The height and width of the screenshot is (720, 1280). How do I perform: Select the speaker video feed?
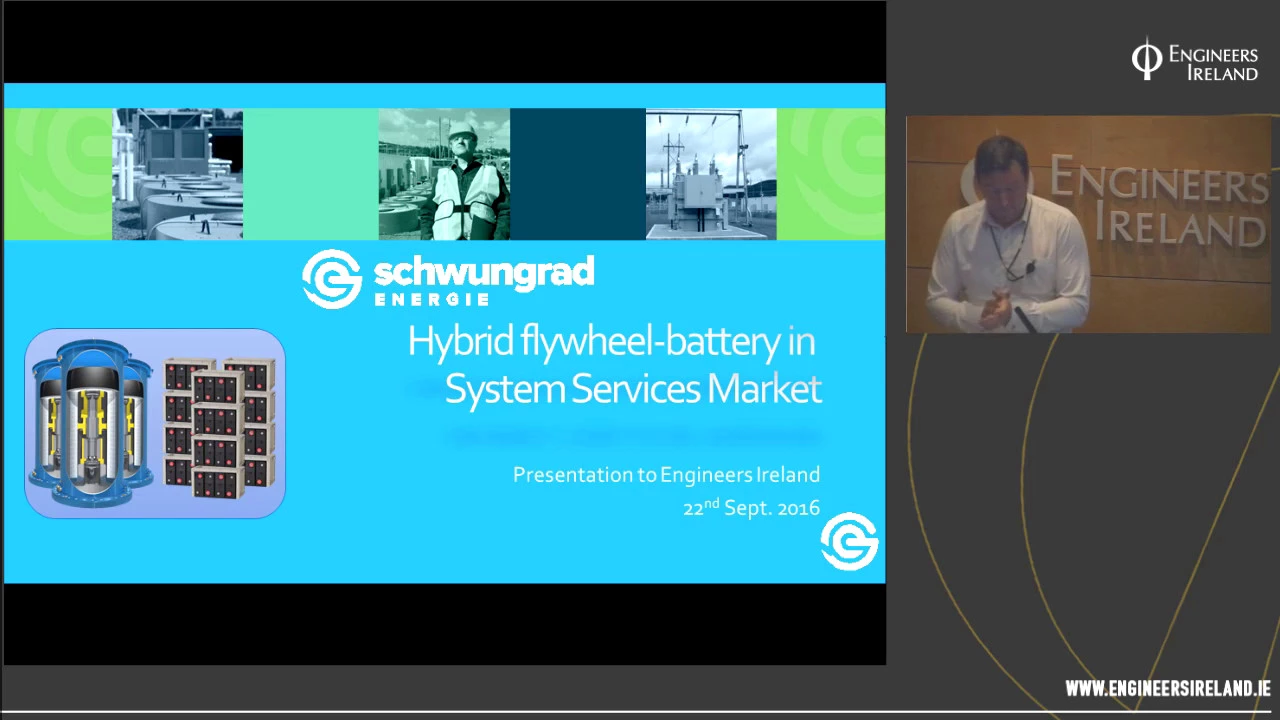(1088, 224)
